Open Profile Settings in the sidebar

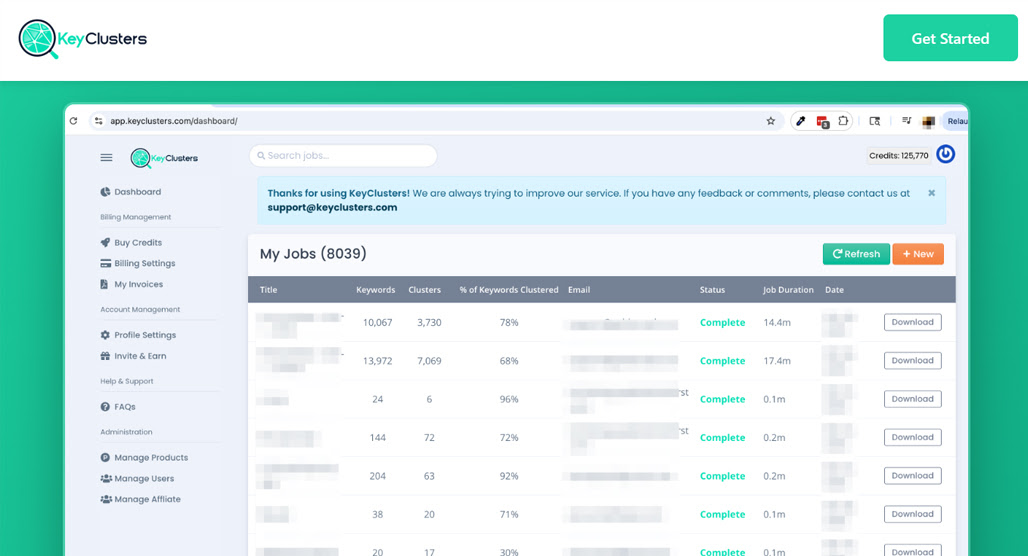coord(138,334)
